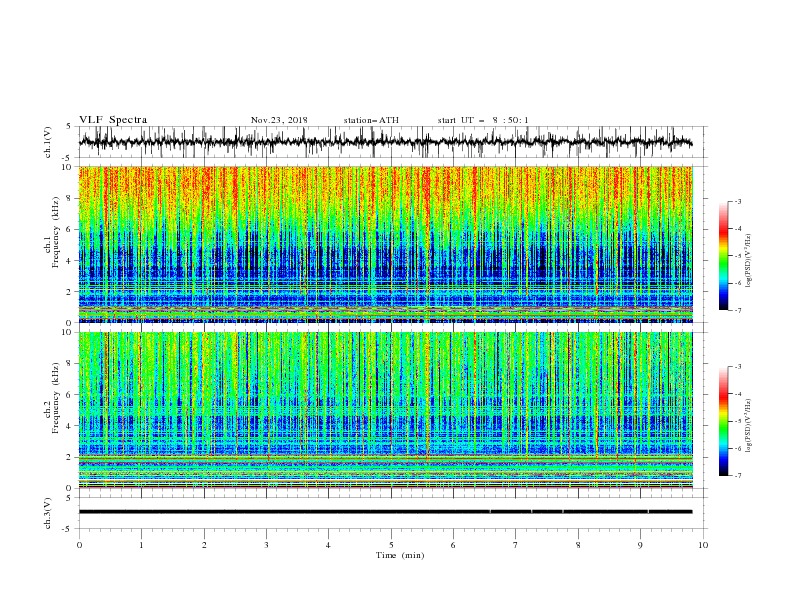Click the "ch.1(V)" waveform axis label

pyautogui.click(x=48, y=142)
